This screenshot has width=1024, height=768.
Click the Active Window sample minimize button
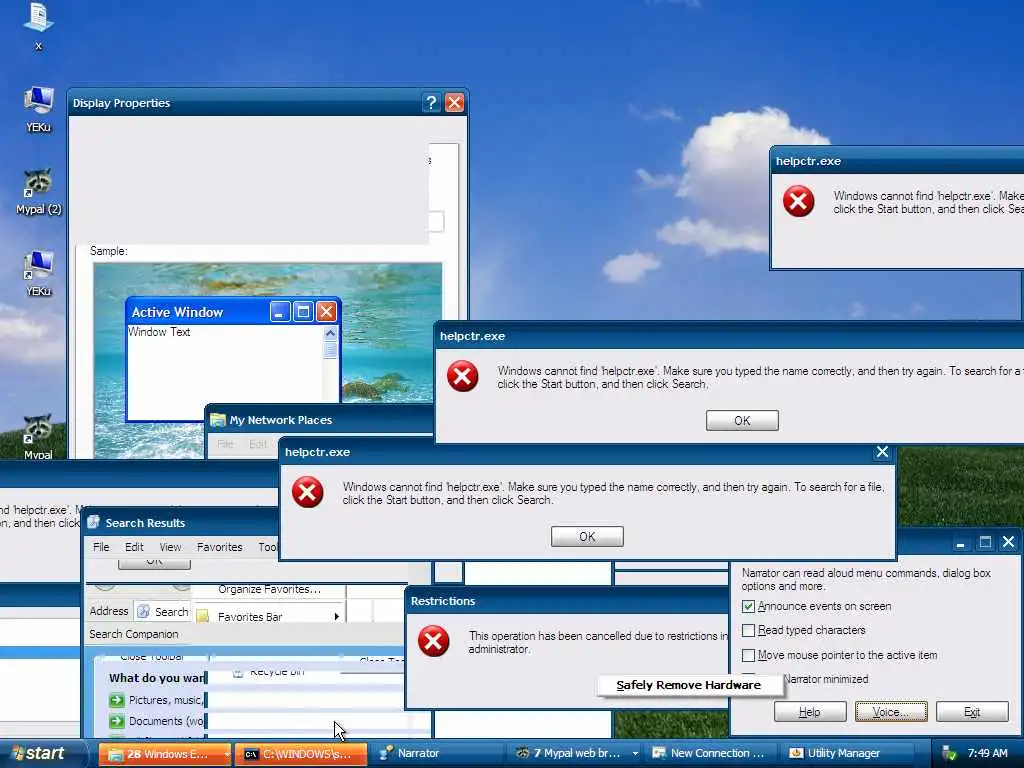pos(280,312)
